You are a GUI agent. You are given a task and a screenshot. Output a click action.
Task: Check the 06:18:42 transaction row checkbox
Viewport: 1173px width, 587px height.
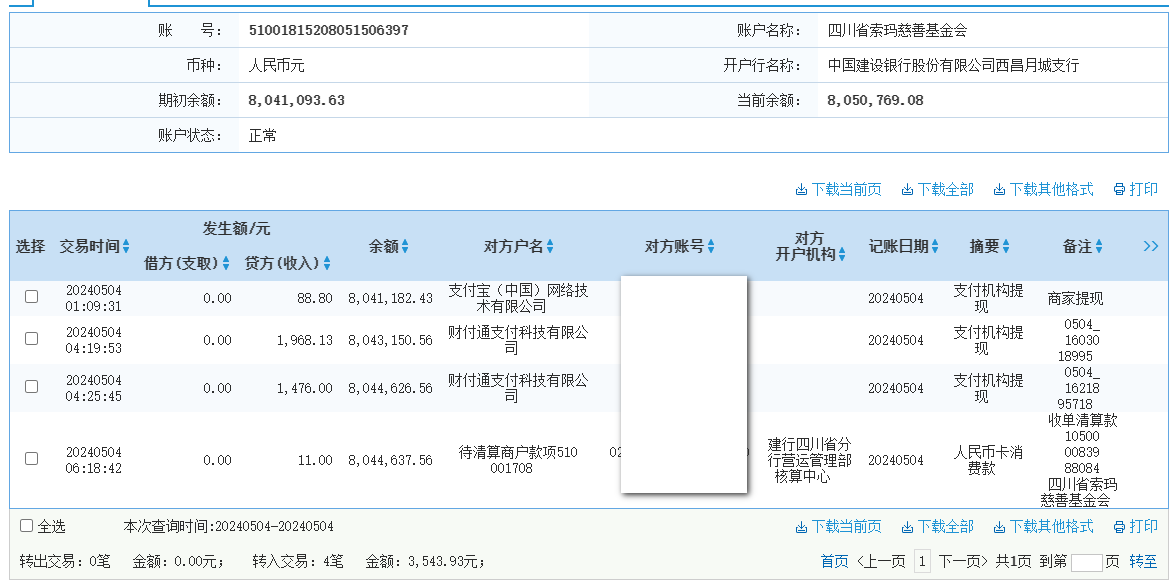point(31,458)
